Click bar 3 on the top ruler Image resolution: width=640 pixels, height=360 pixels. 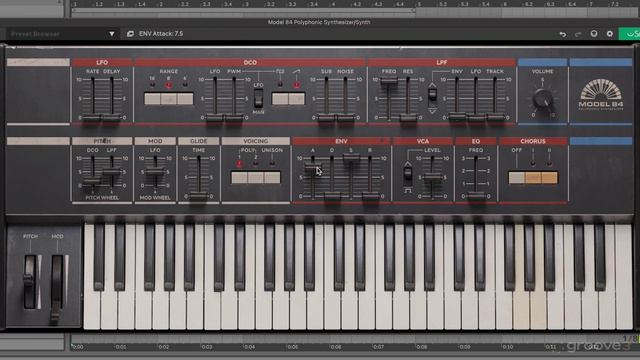[x=247, y=4]
